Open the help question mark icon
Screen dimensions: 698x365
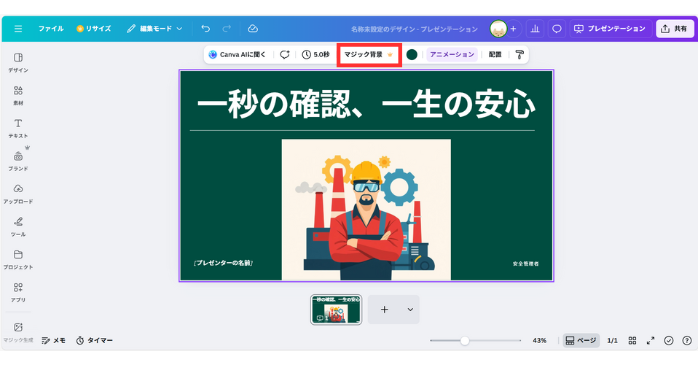click(687, 341)
